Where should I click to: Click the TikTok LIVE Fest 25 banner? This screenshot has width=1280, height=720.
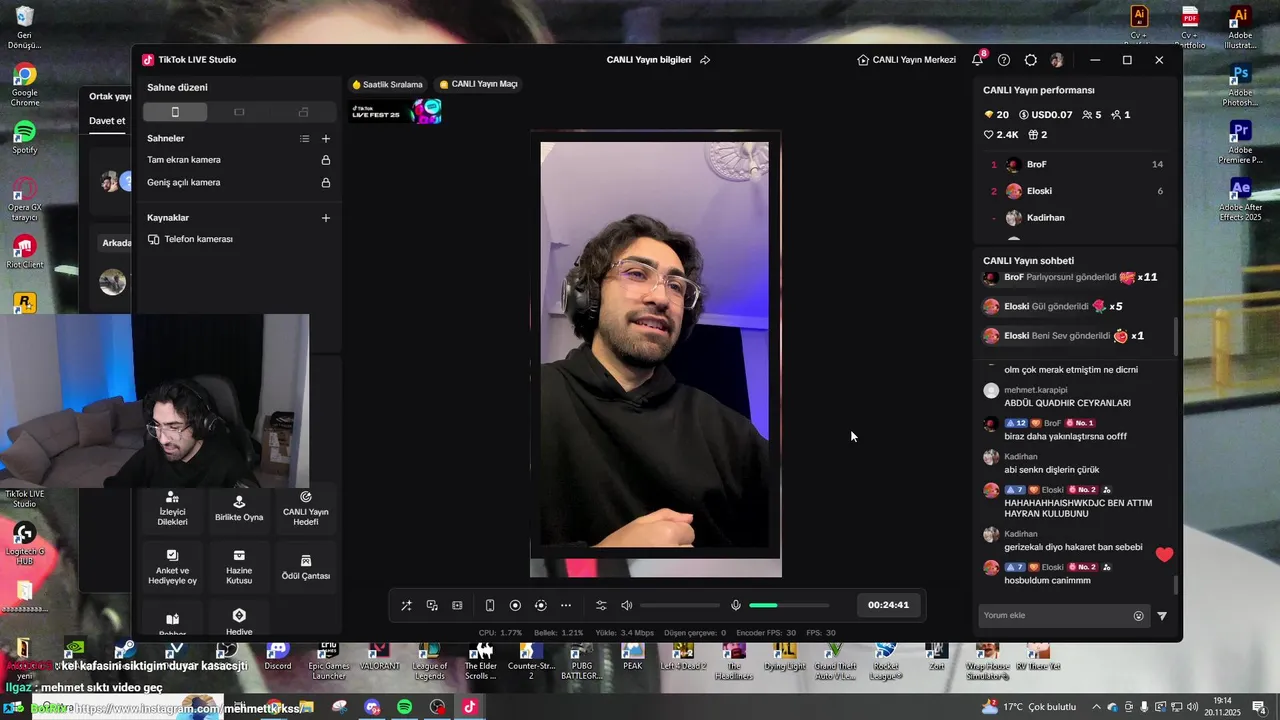395,111
